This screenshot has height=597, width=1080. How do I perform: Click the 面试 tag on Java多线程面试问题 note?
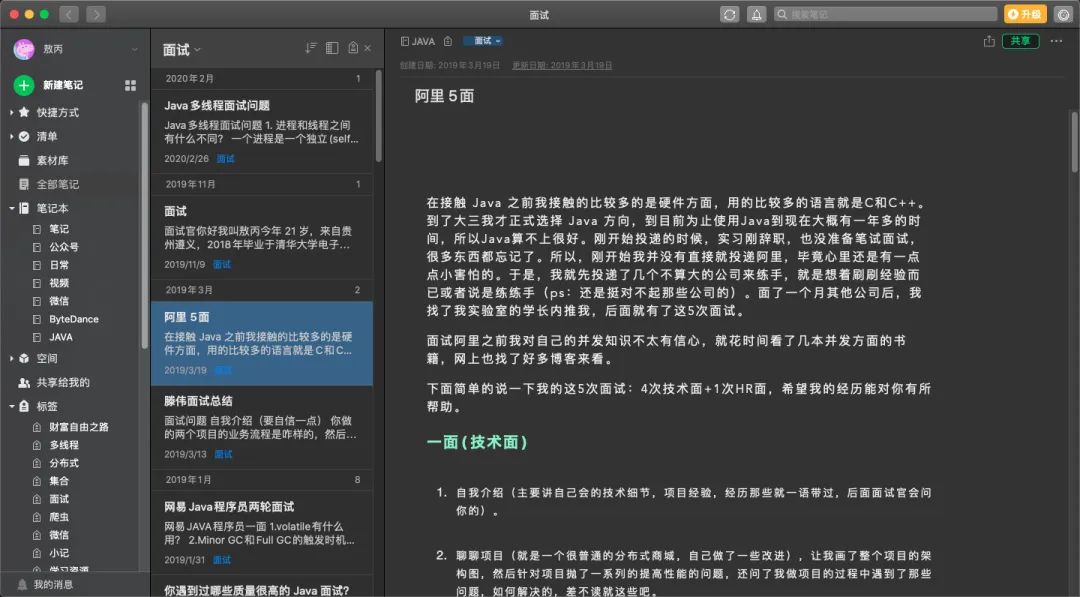point(225,158)
